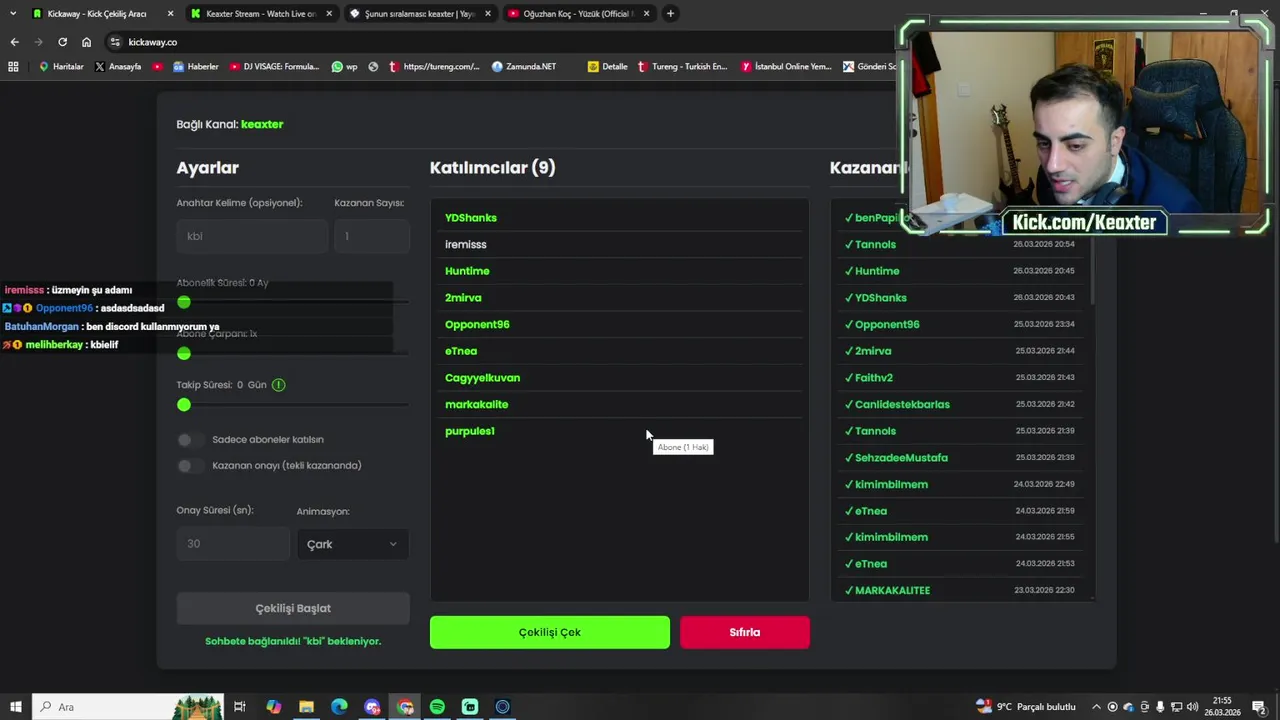Image resolution: width=1280 pixels, height=720 pixels.
Task: Click the Anahtar Kelime input field
Action: 252,237
